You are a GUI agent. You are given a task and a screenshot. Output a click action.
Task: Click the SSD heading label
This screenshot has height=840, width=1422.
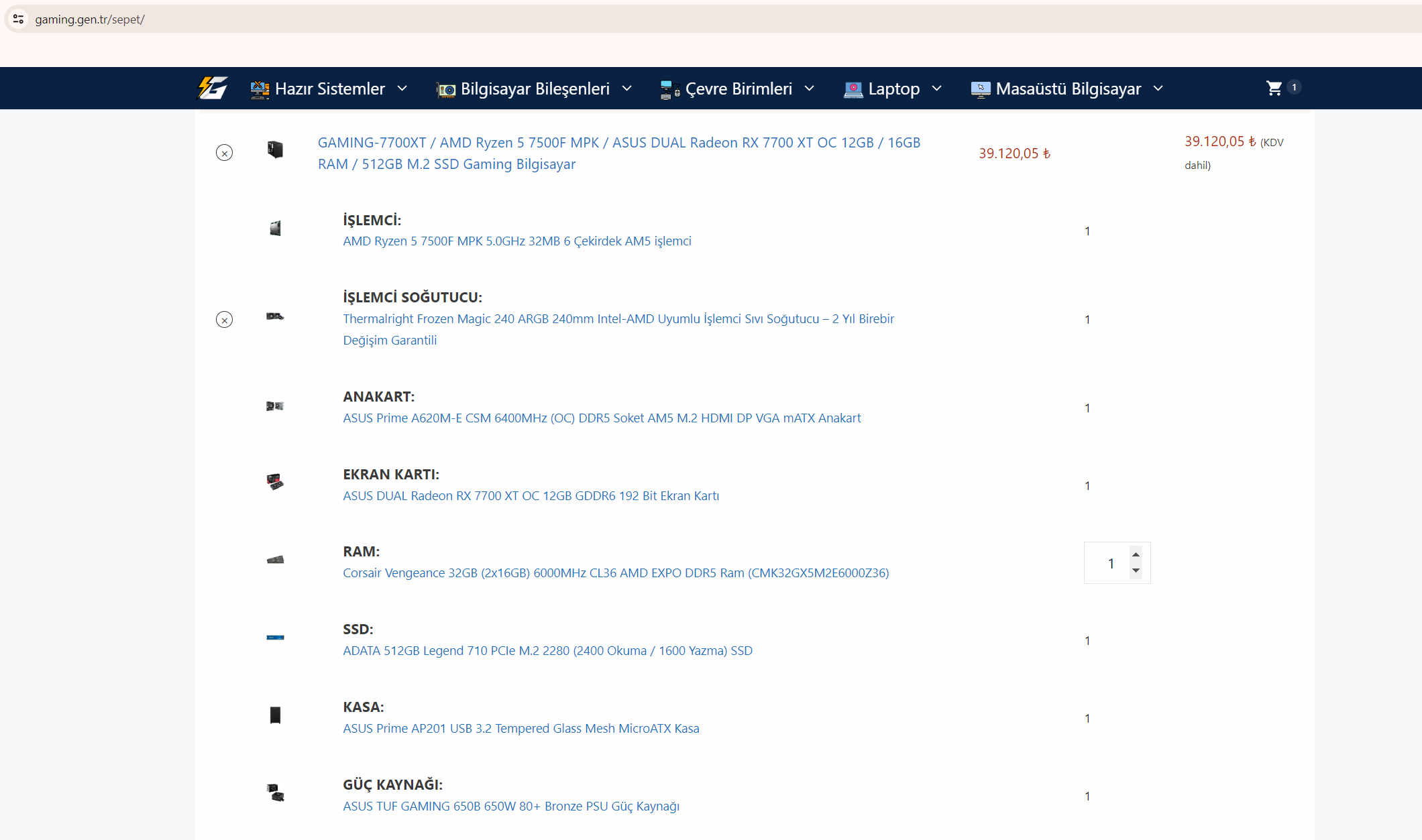coord(358,629)
